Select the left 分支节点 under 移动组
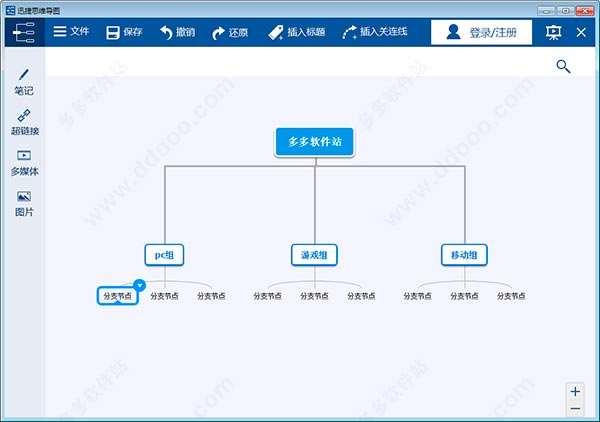This screenshot has width=600, height=422. (417, 296)
